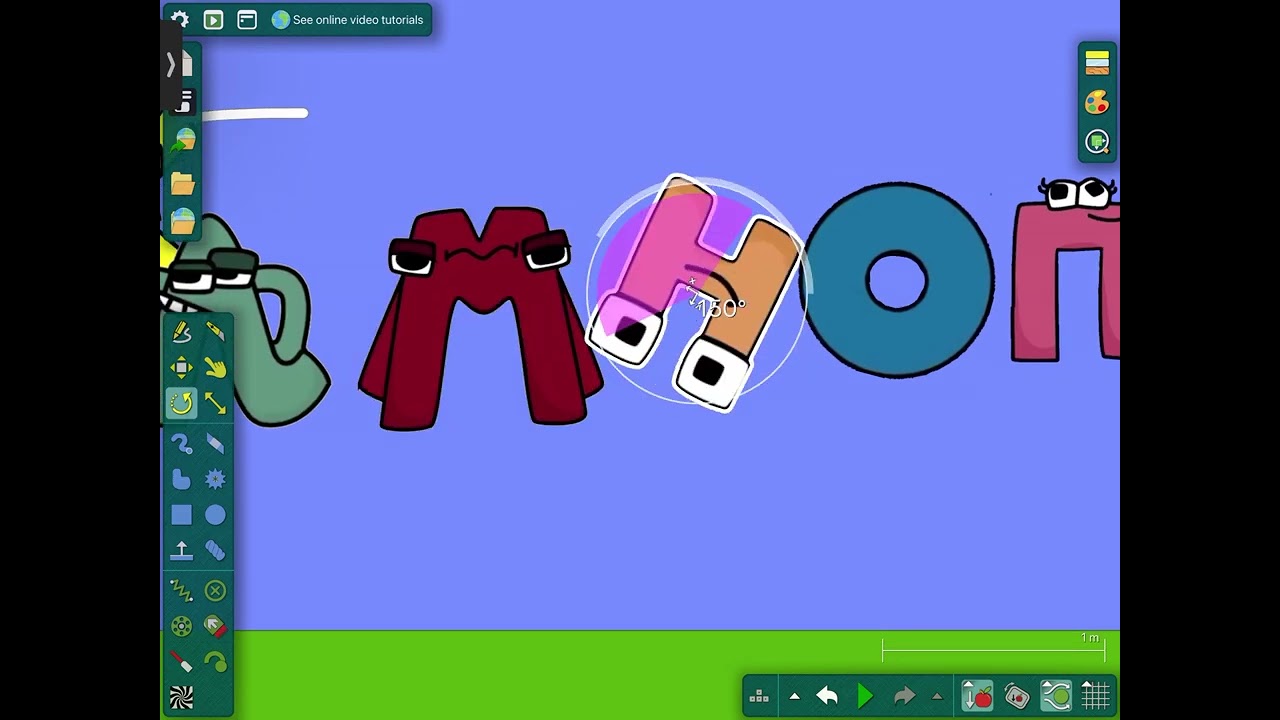Undo the last action

point(827,696)
